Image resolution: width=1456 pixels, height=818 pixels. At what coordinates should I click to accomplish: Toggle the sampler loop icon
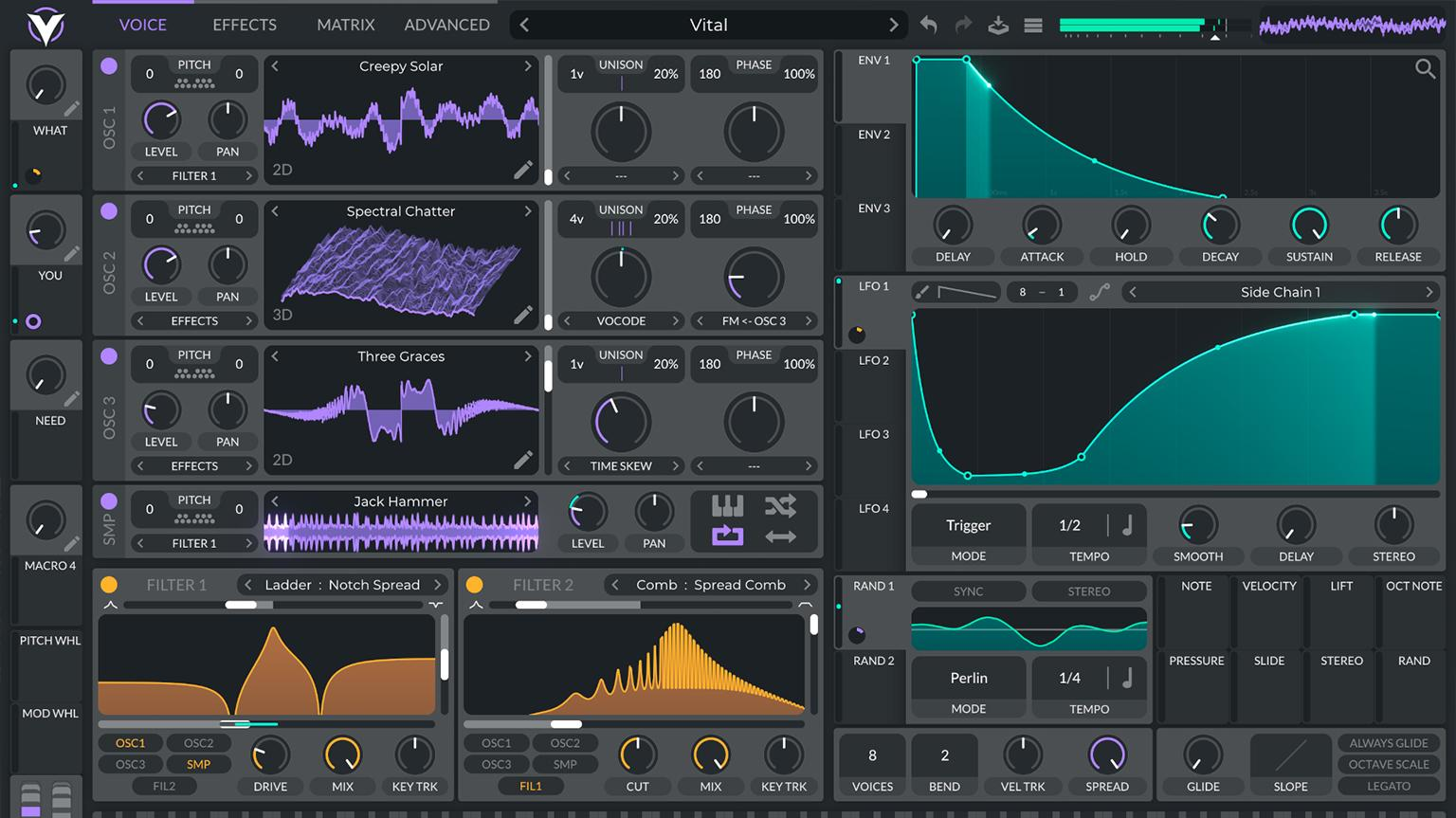point(727,536)
